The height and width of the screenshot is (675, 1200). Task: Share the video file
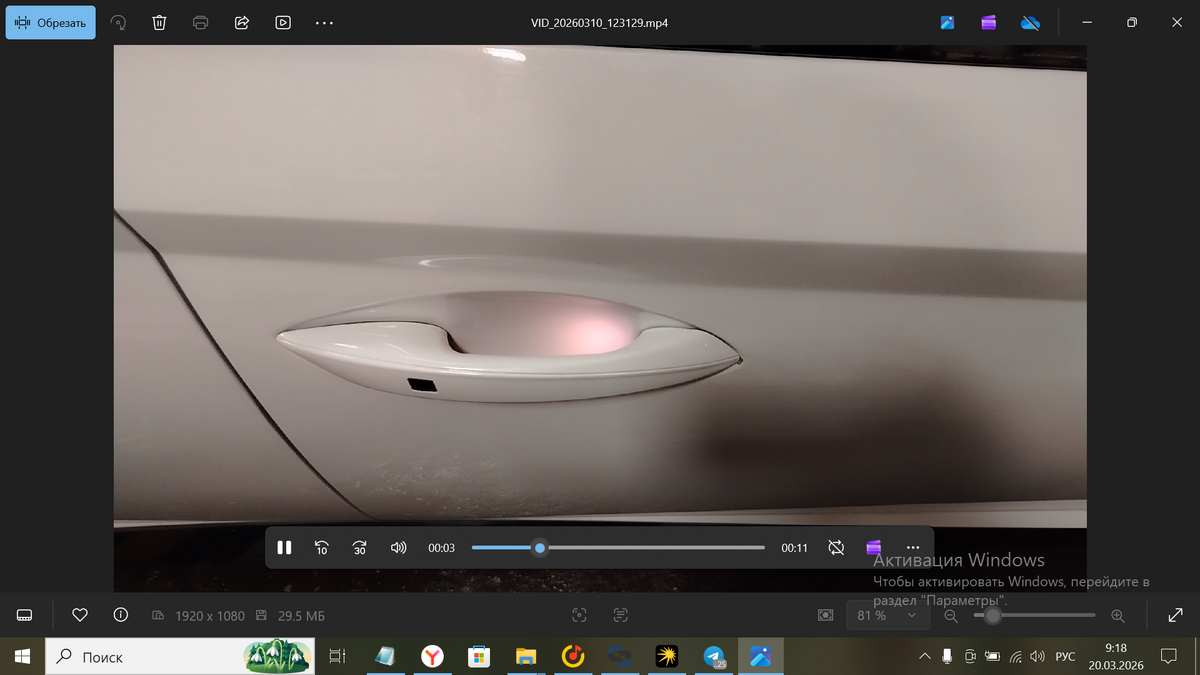242,22
